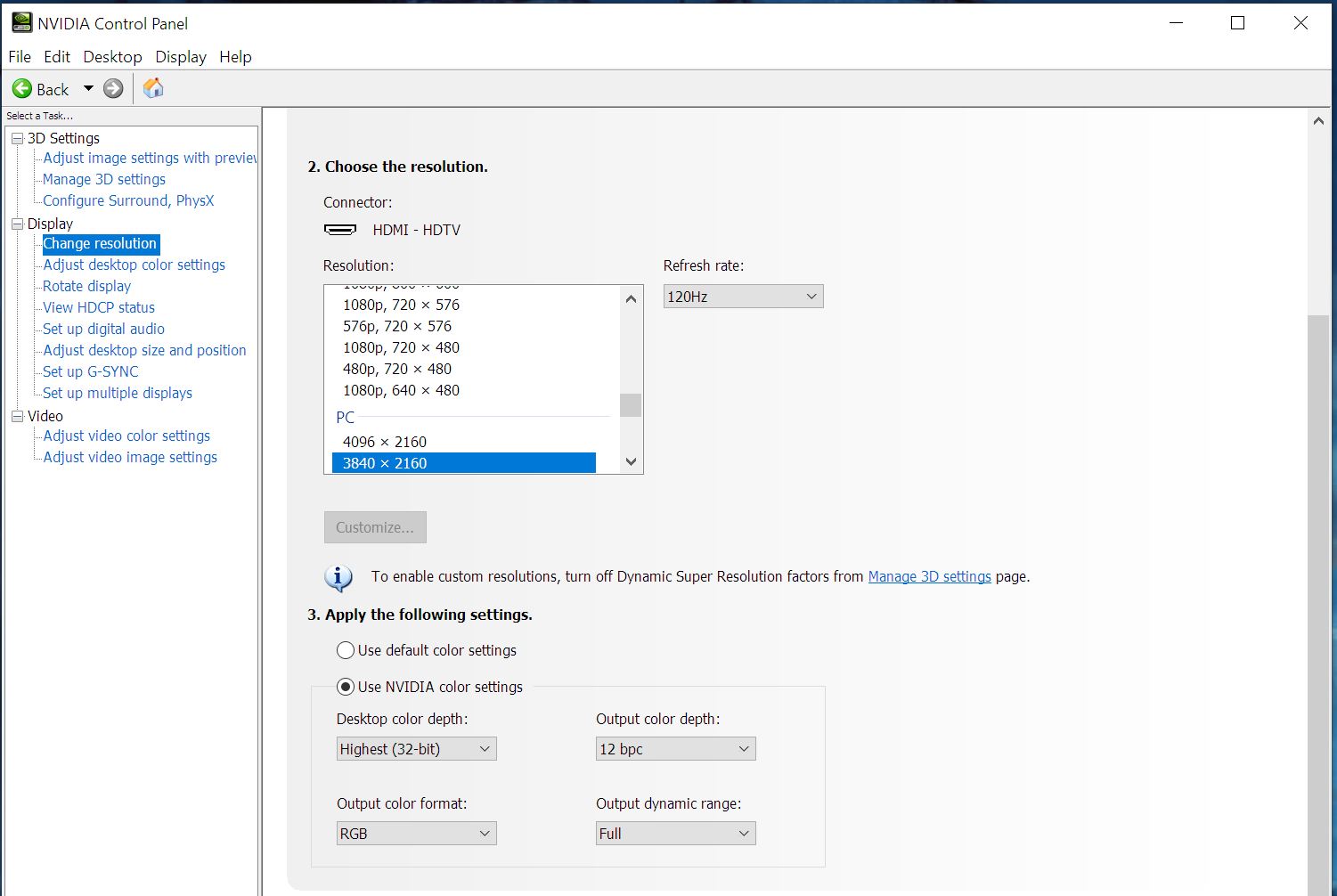1337x896 pixels.
Task: Follow the Manage 3D settings link
Action: pos(930,576)
